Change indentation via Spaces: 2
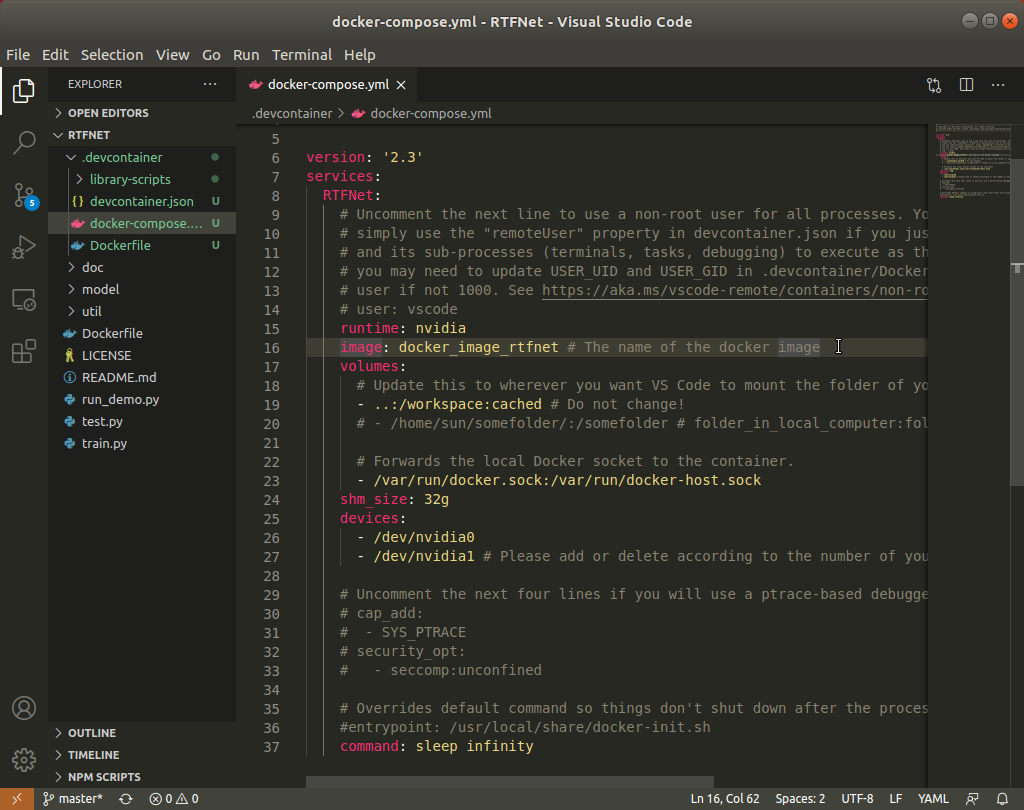The image size is (1024, 810). 800,799
